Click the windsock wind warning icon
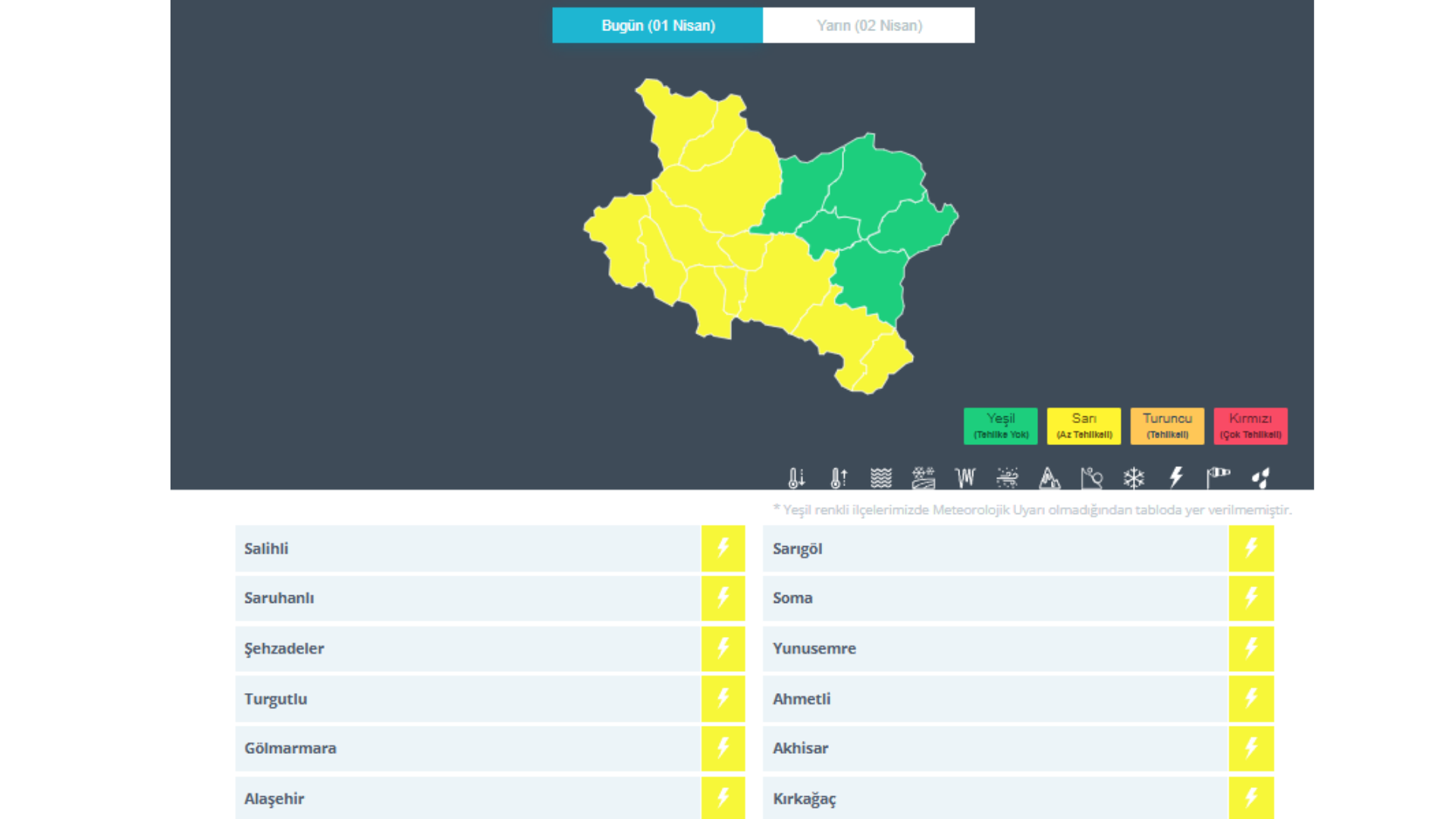Image resolution: width=1456 pixels, height=819 pixels. tap(1218, 478)
